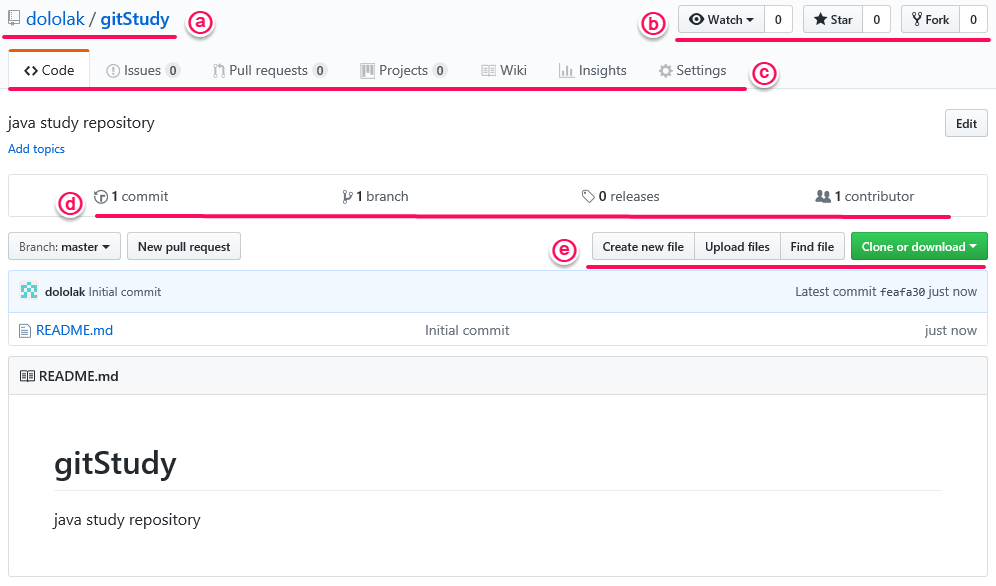The height and width of the screenshot is (586, 996).
Task: Open the Branch: master dropdown
Action: pyautogui.click(x=64, y=246)
